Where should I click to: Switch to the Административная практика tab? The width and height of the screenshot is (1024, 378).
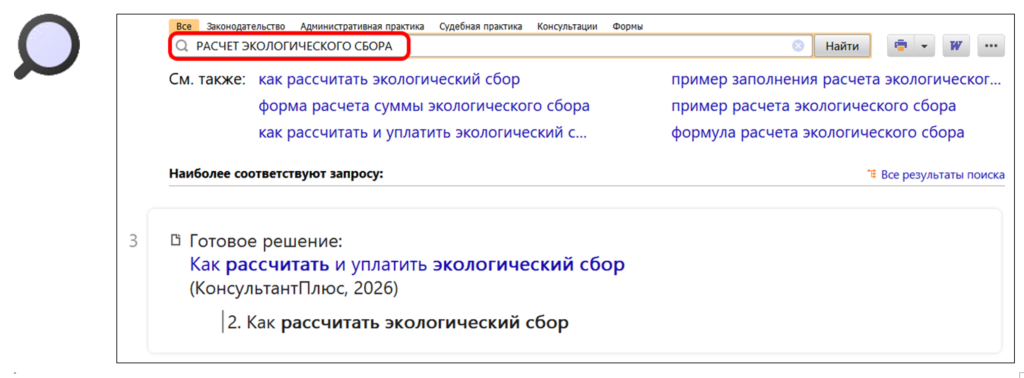(x=362, y=27)
